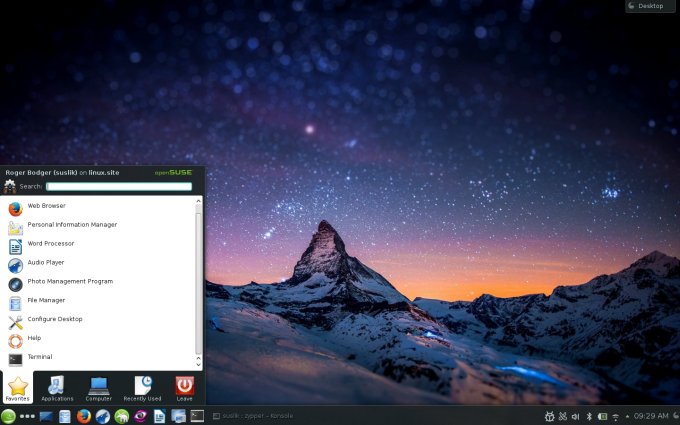Viewport: 680px width, 425px height.
Task: Click the user avatar icon beside Search
Action: coord(10,186)
